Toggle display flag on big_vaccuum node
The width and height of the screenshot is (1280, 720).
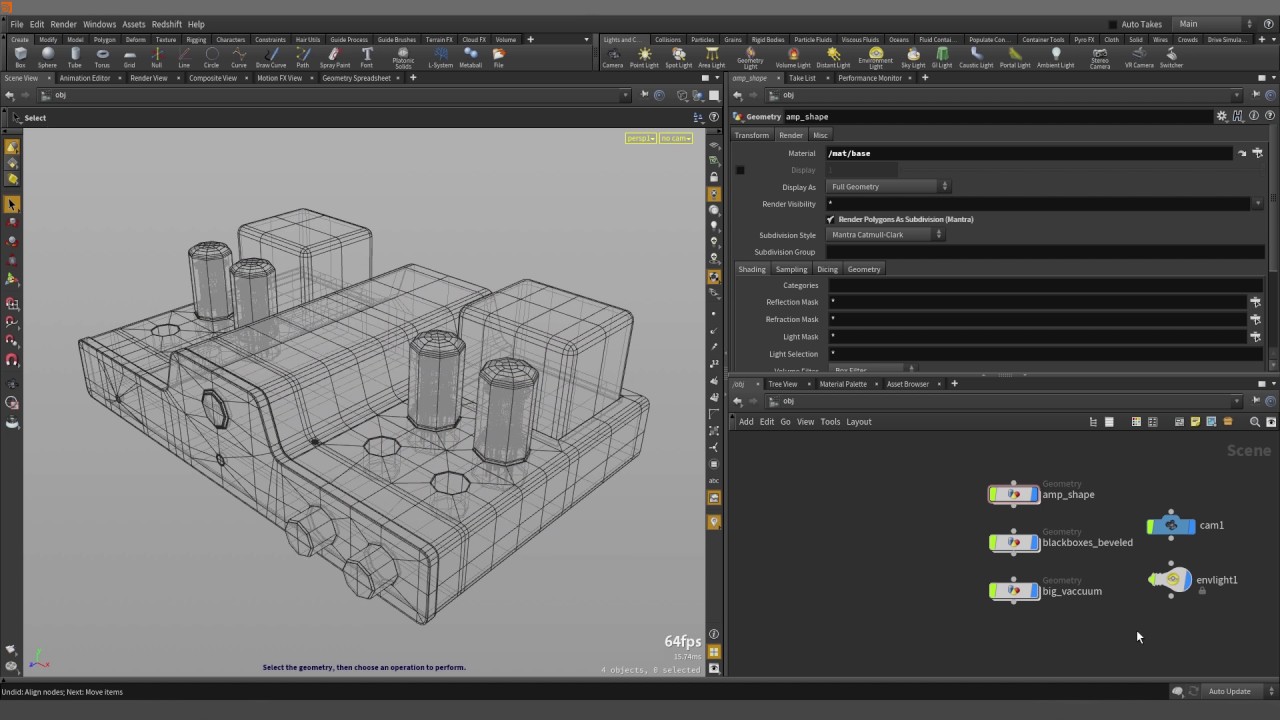tap(1033, 591)
